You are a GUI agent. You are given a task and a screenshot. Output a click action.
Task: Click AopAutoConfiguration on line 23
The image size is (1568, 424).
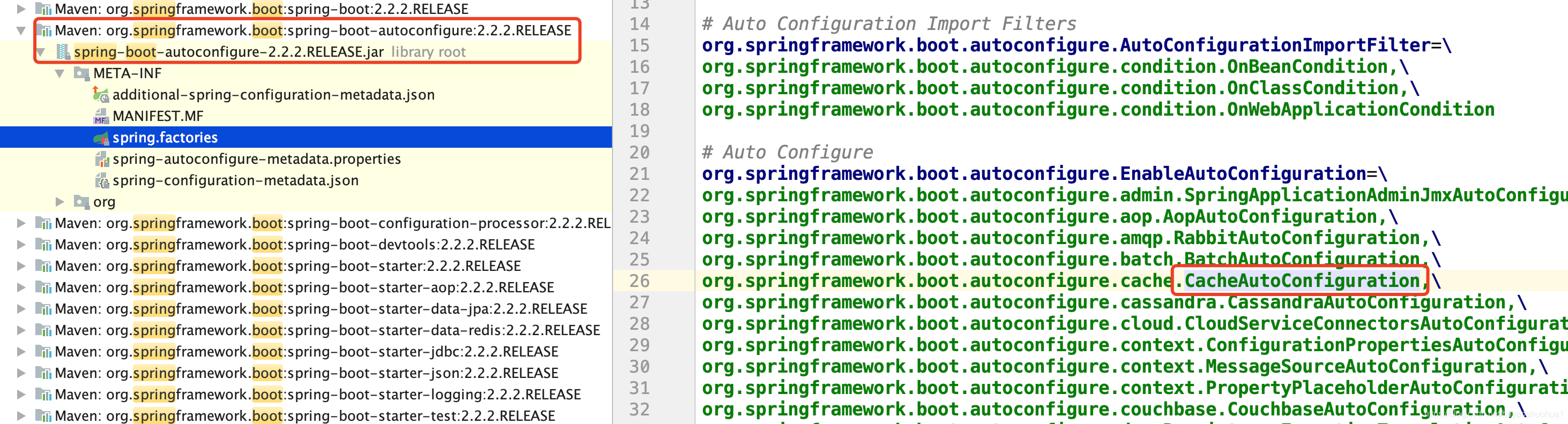point(1270,217)
